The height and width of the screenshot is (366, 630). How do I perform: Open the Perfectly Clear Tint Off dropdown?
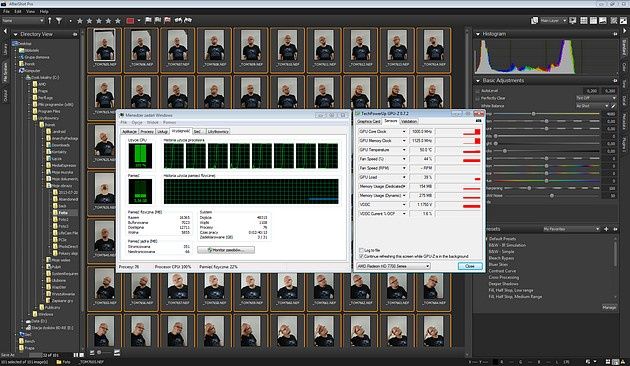click(x=596, y=98)
